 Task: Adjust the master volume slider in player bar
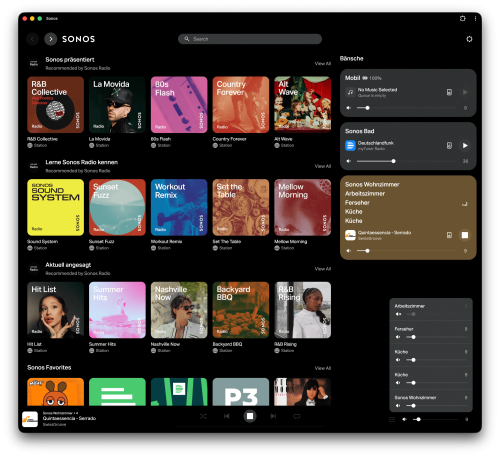click(437, 419)
